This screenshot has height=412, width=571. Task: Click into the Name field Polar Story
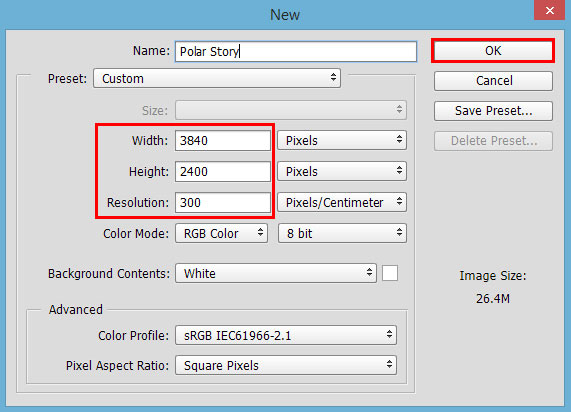296,51
